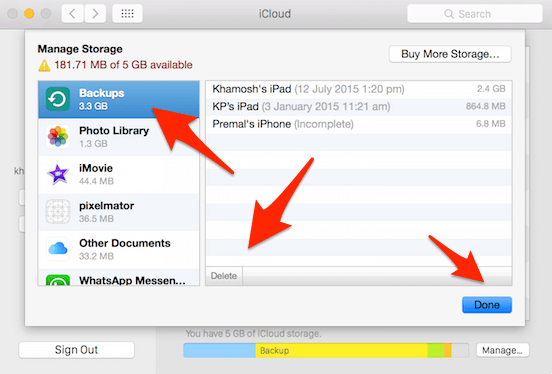This screenshot has width=552, height=374.
Task: Click the iMovie star icon
Action: click(58, 174)
